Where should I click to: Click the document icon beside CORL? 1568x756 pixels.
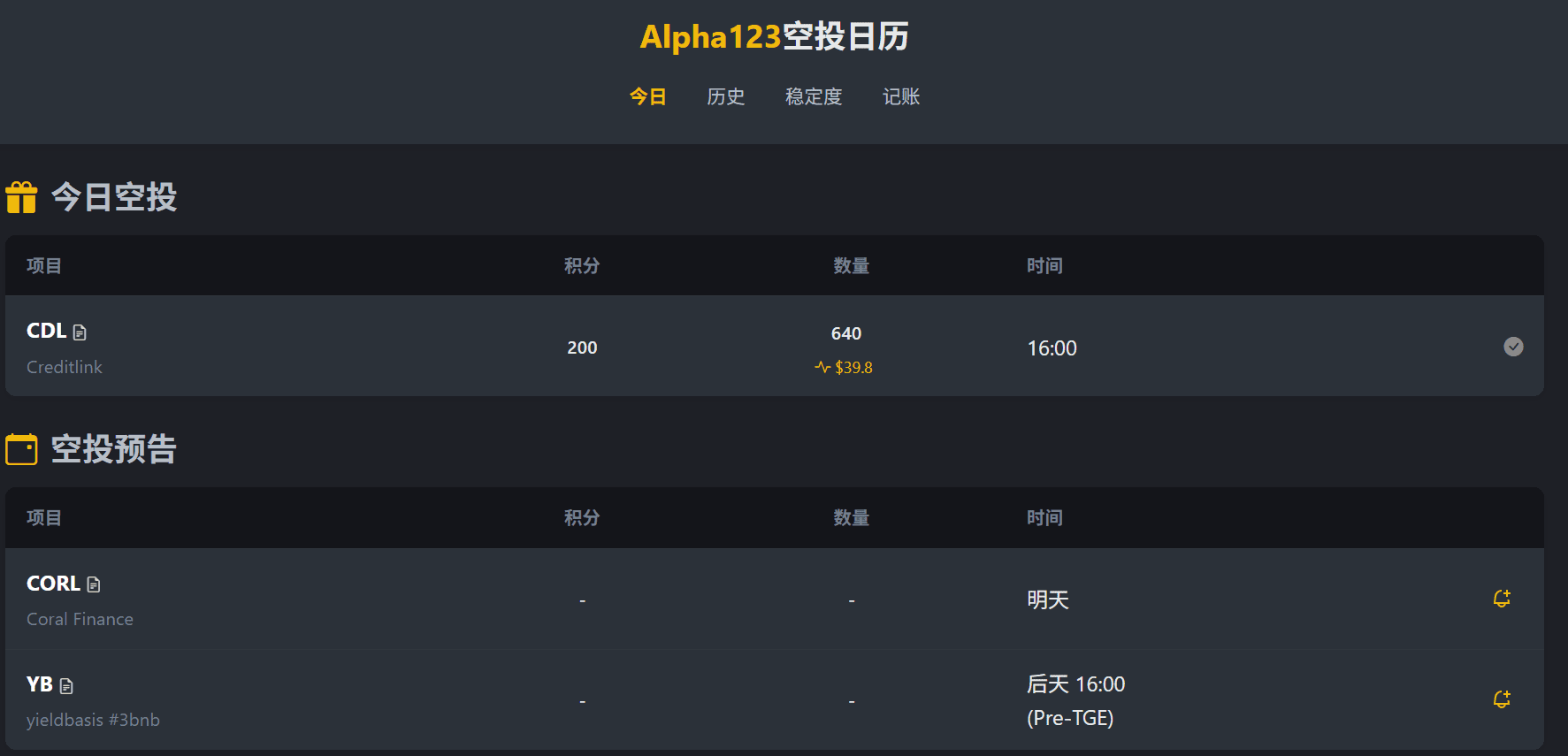click(x=94, y=584)
